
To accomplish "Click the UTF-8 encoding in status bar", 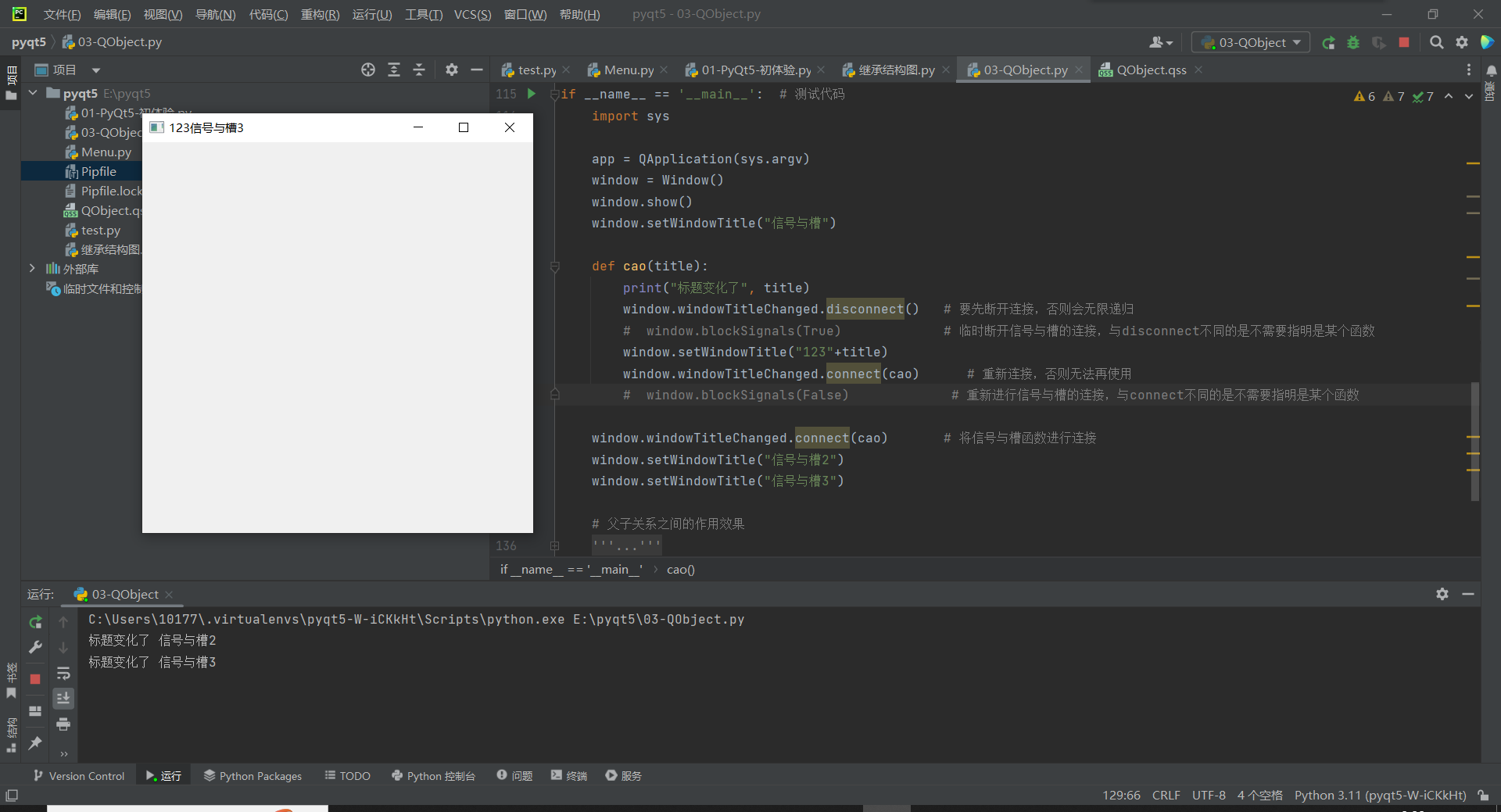I will coord(1209,795).
